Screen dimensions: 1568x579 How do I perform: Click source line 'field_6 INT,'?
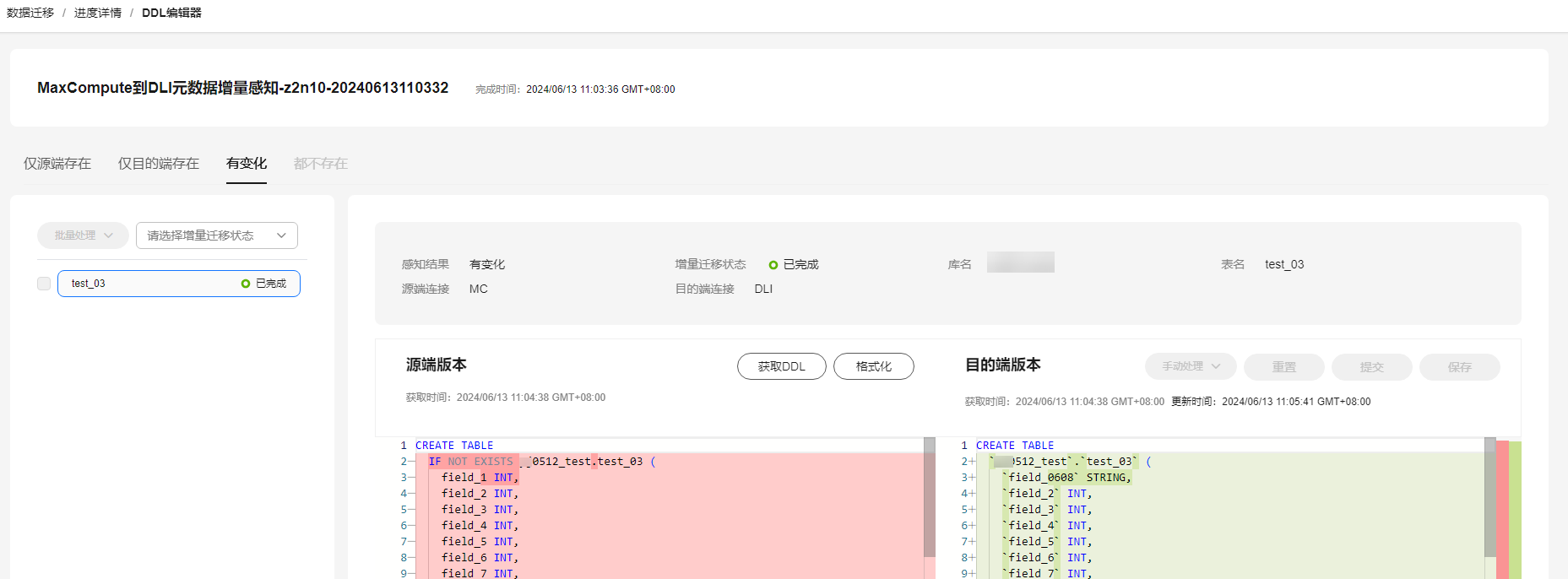point(480,558)
